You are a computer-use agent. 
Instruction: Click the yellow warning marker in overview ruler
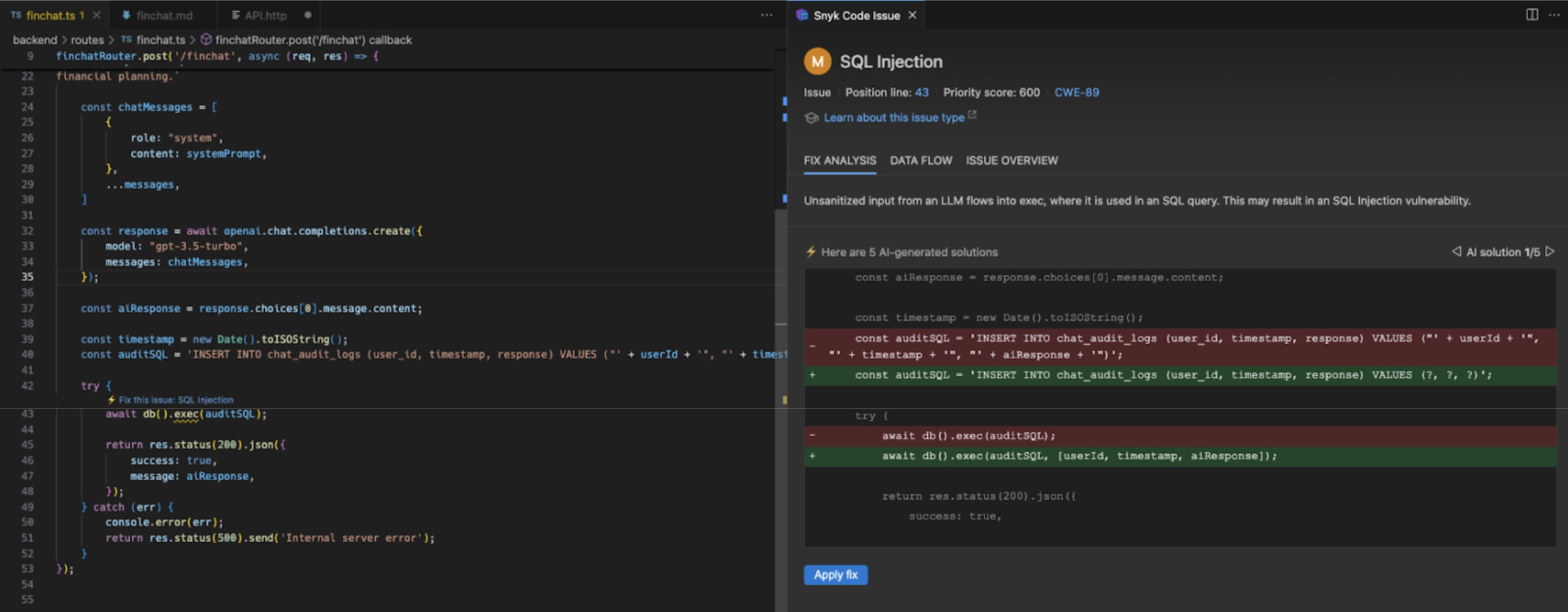[785, 400]
